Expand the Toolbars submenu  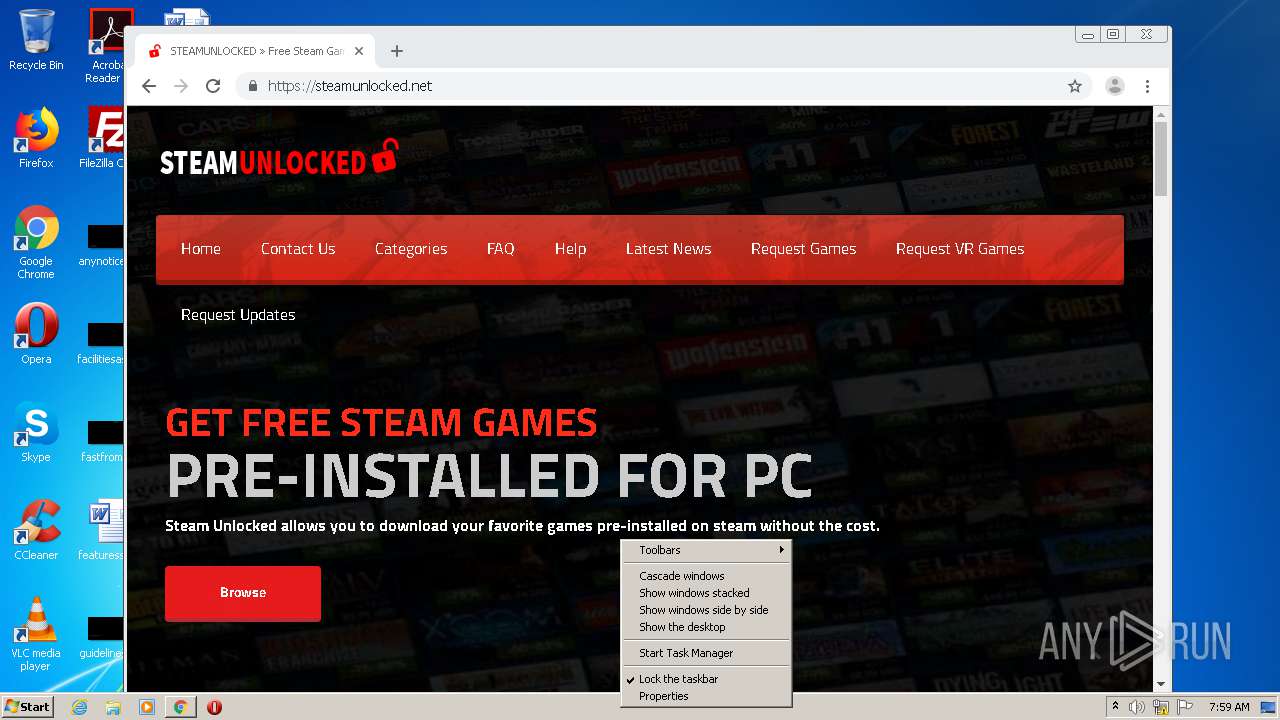pyautogui.click(x=706, y=550)
